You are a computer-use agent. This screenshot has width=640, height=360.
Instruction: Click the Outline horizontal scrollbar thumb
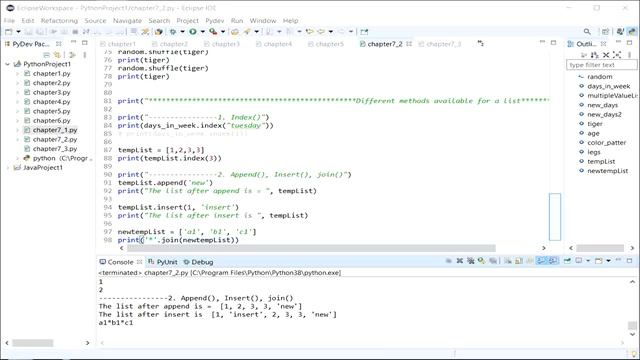point(600,248)
